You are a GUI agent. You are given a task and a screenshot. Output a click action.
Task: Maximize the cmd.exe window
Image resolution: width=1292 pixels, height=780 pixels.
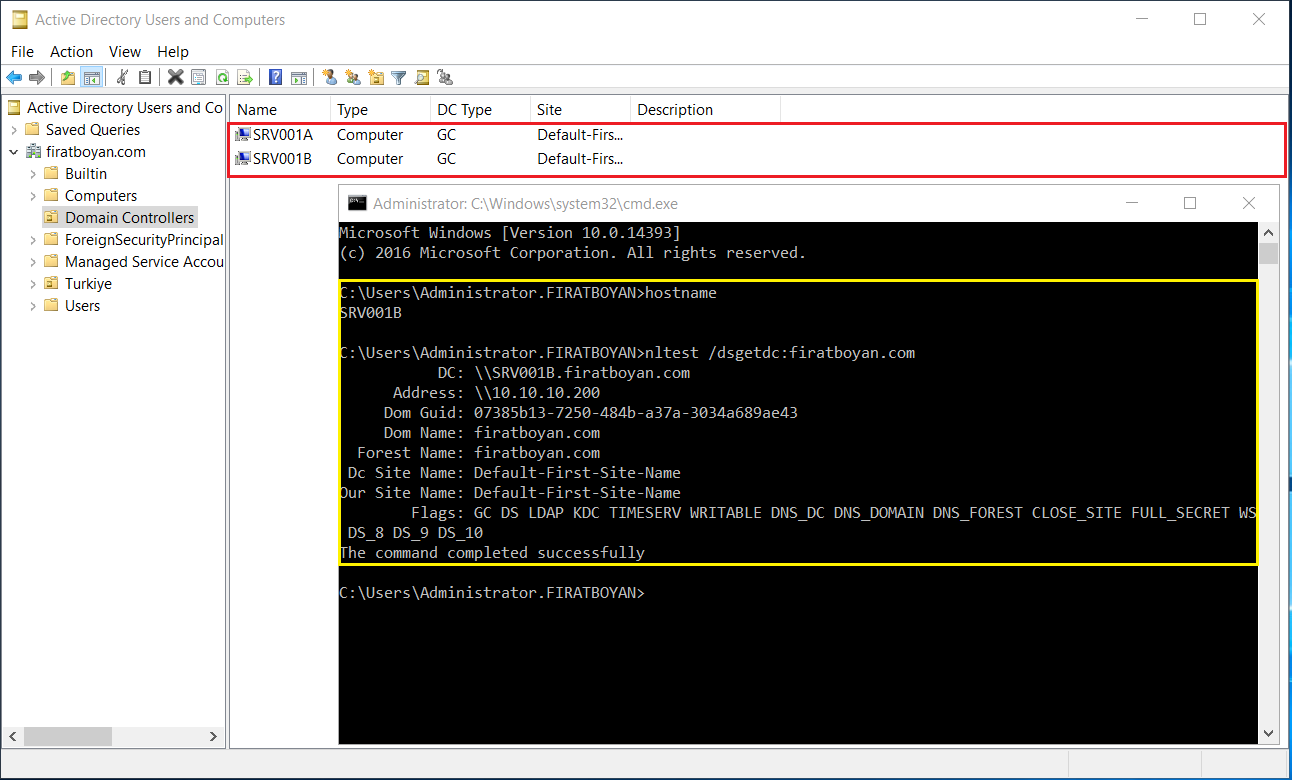(1190, 203)
